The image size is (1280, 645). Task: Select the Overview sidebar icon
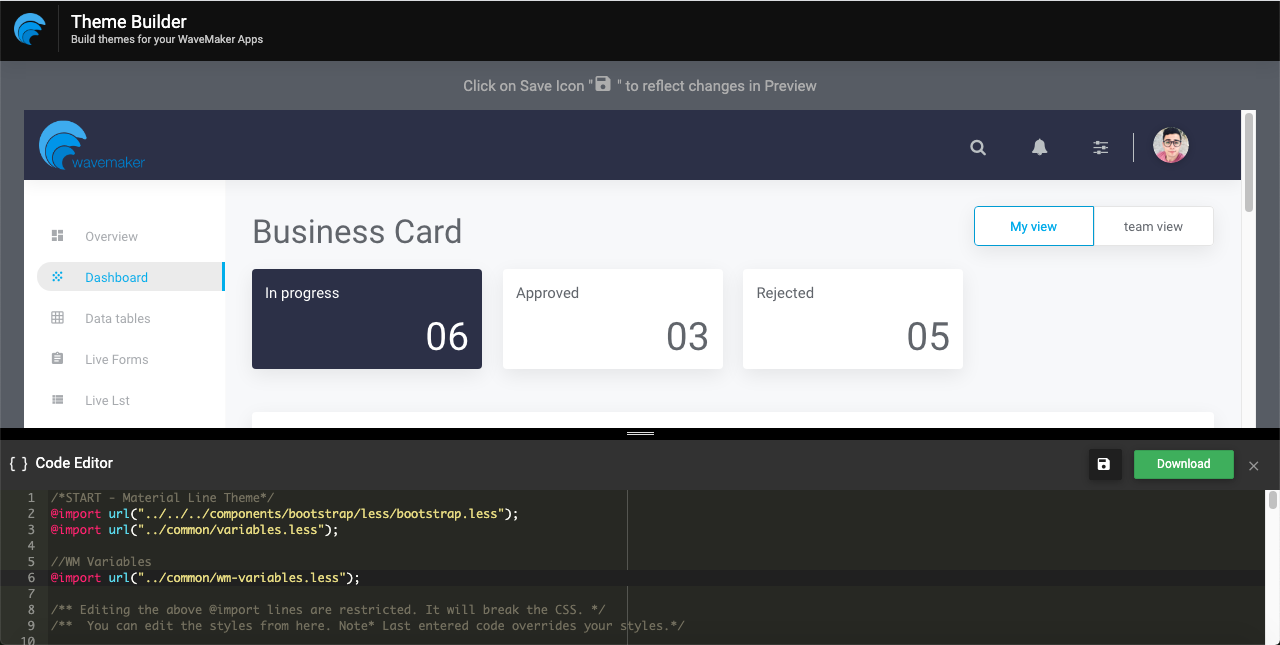[58, 236]
